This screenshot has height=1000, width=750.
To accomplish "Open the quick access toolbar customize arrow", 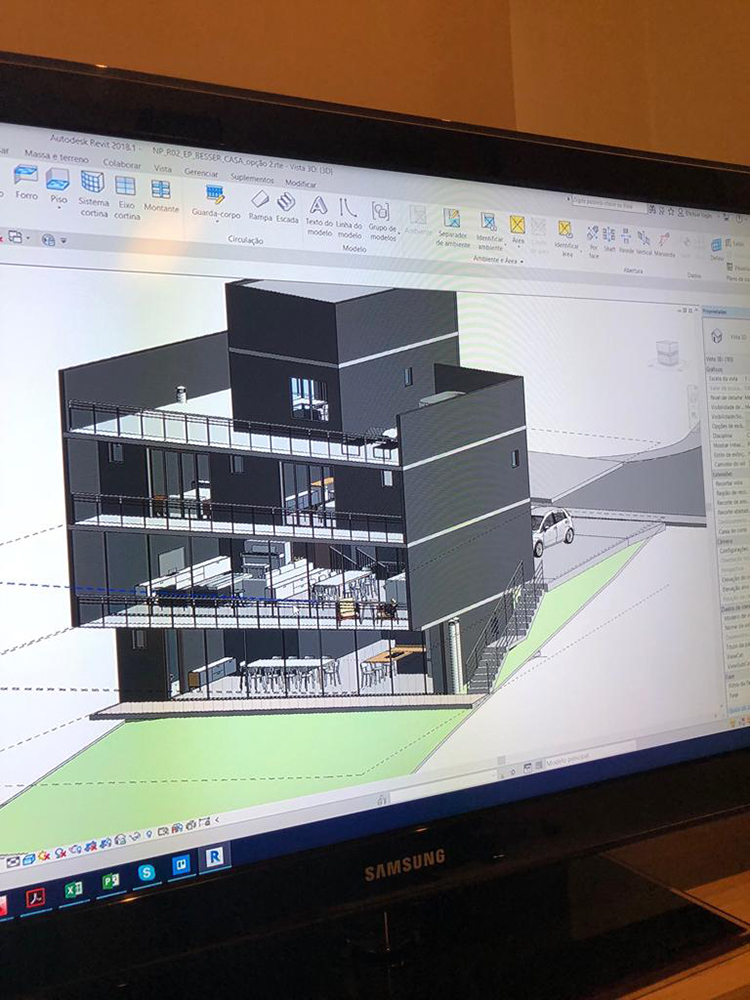I will tap(64, 242).
